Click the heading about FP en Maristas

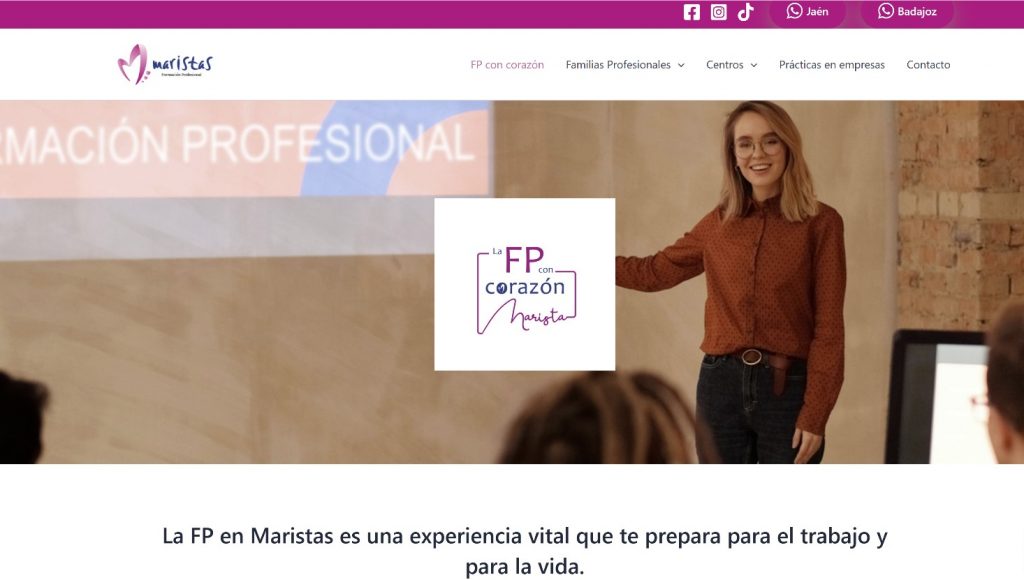(x=524, y=551)
